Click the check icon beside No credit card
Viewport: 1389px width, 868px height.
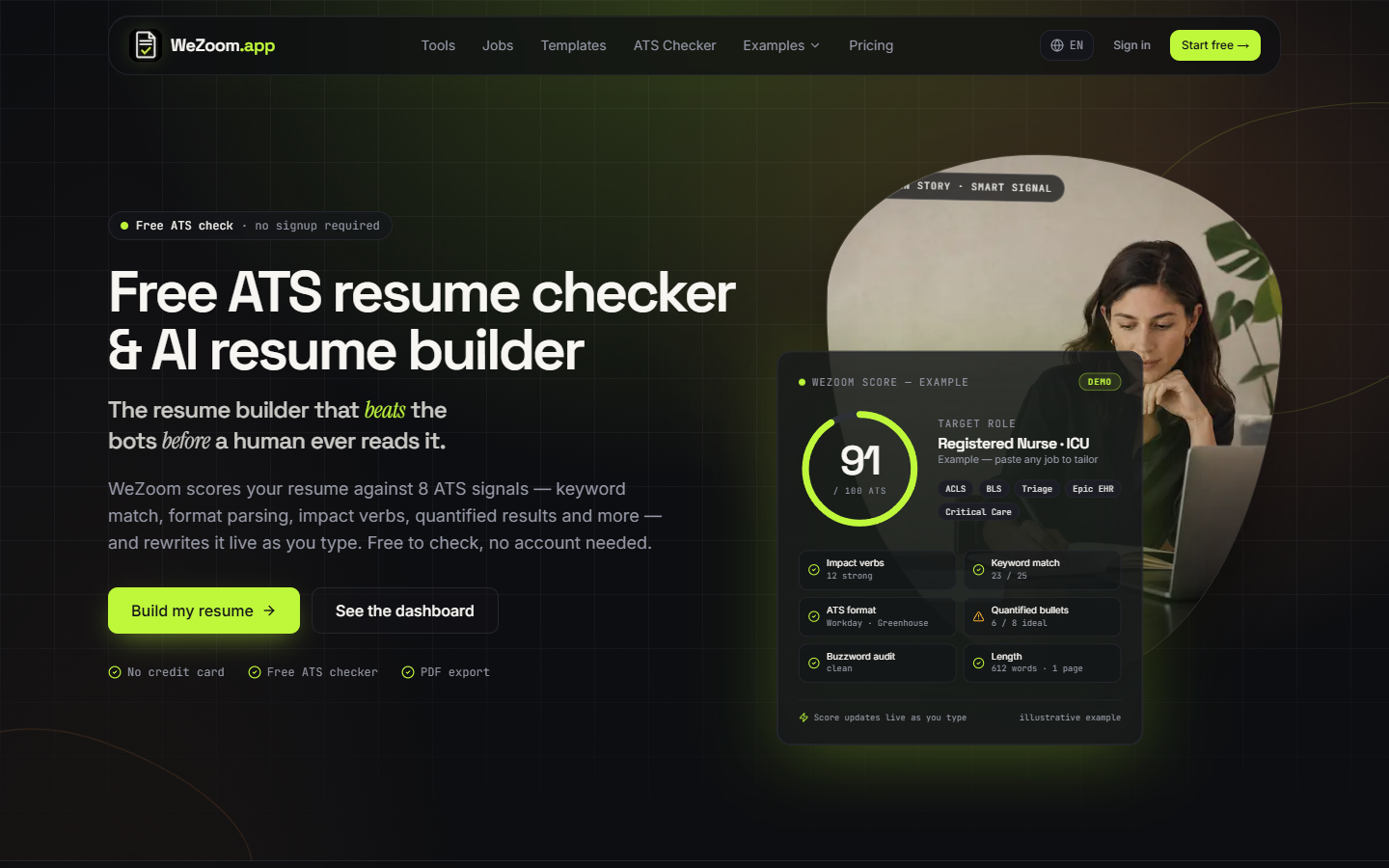click(115, 672)
